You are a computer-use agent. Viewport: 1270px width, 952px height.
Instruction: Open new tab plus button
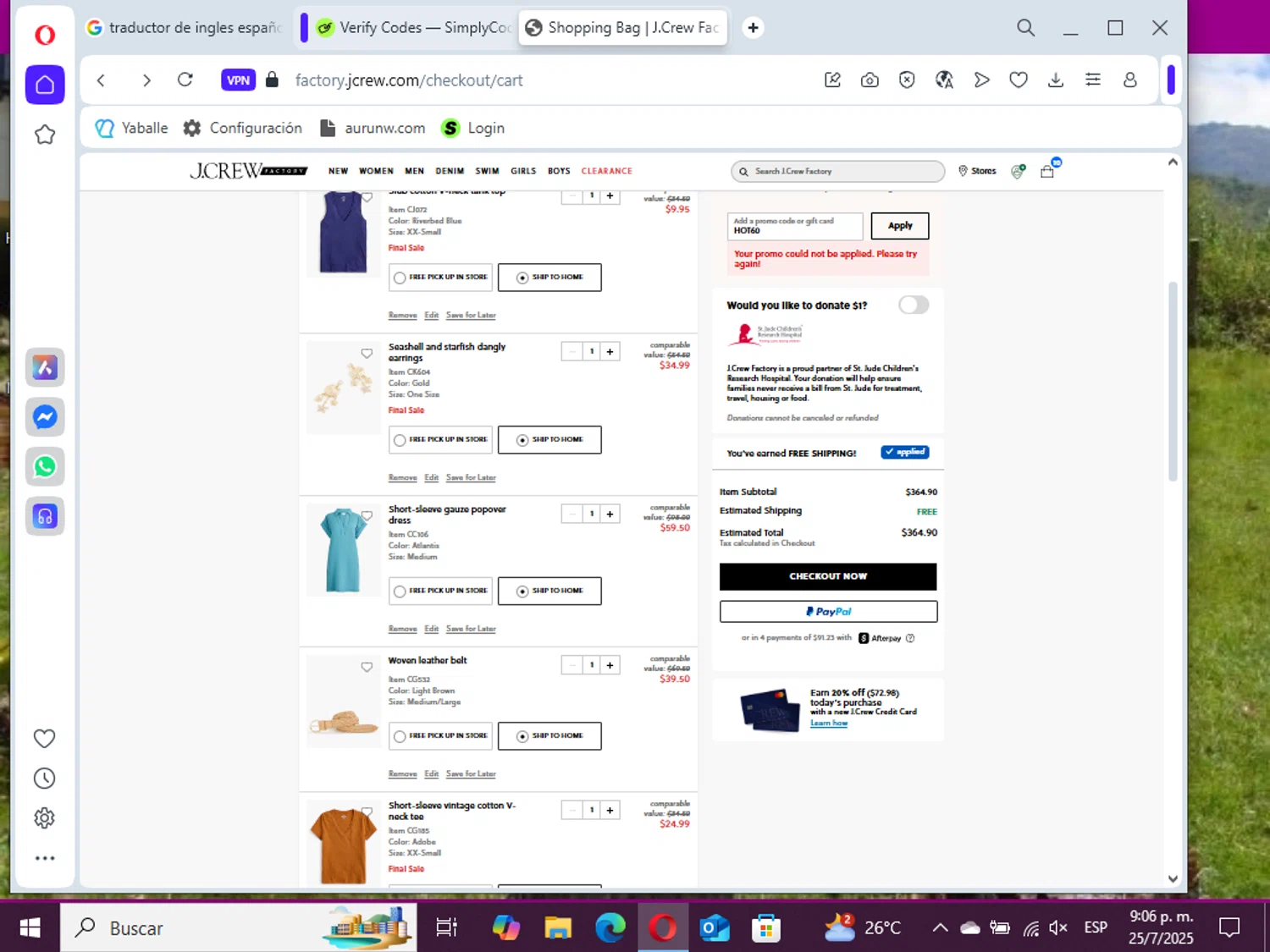(753, 28)
